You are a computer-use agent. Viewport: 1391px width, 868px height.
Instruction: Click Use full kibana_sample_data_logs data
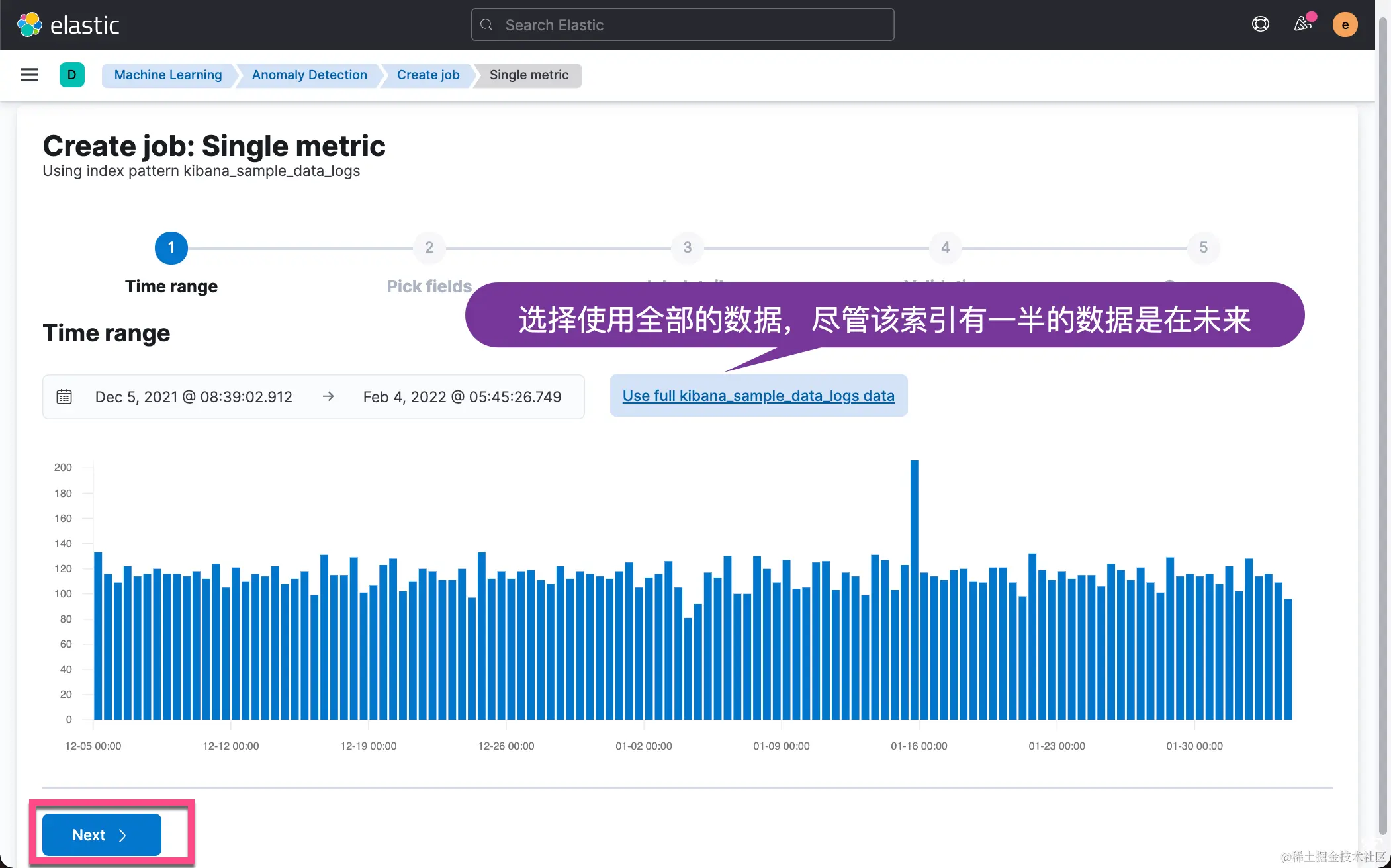(758, 396)
